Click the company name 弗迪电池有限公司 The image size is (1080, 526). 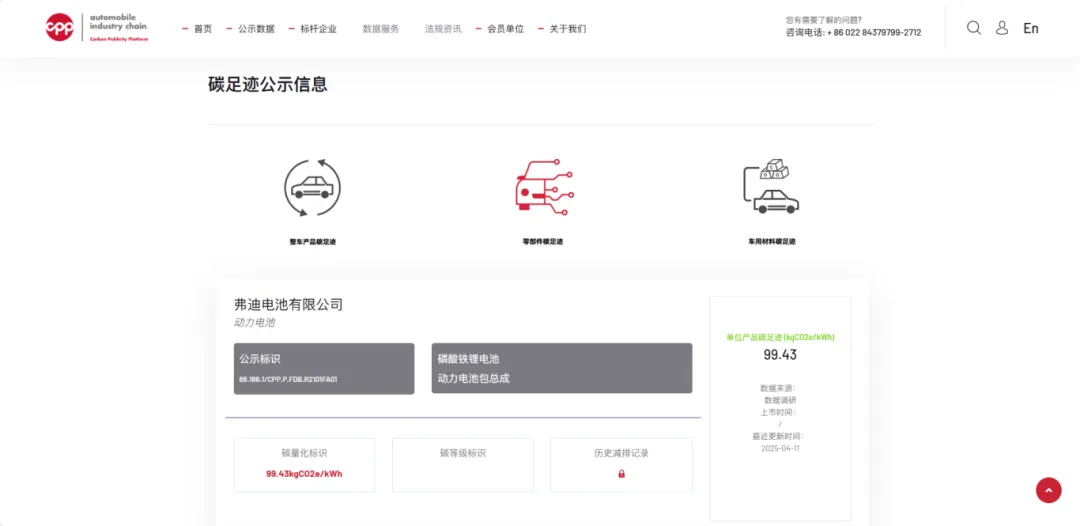tap(289, 304)
